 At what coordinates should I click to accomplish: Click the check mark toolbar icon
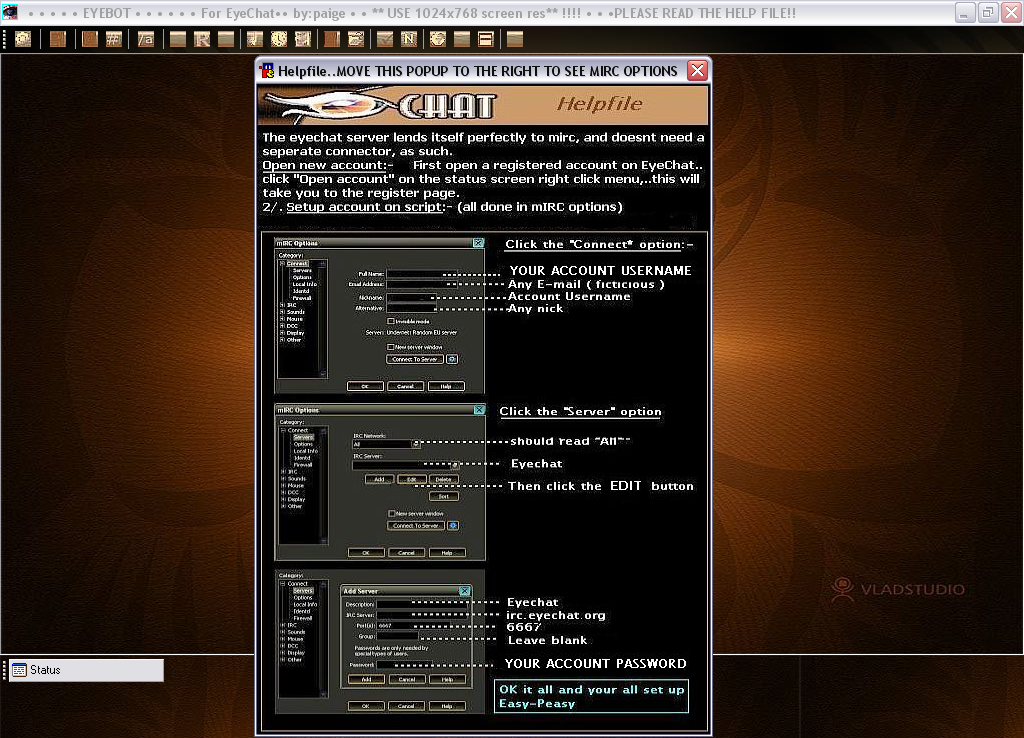point(385,39)
